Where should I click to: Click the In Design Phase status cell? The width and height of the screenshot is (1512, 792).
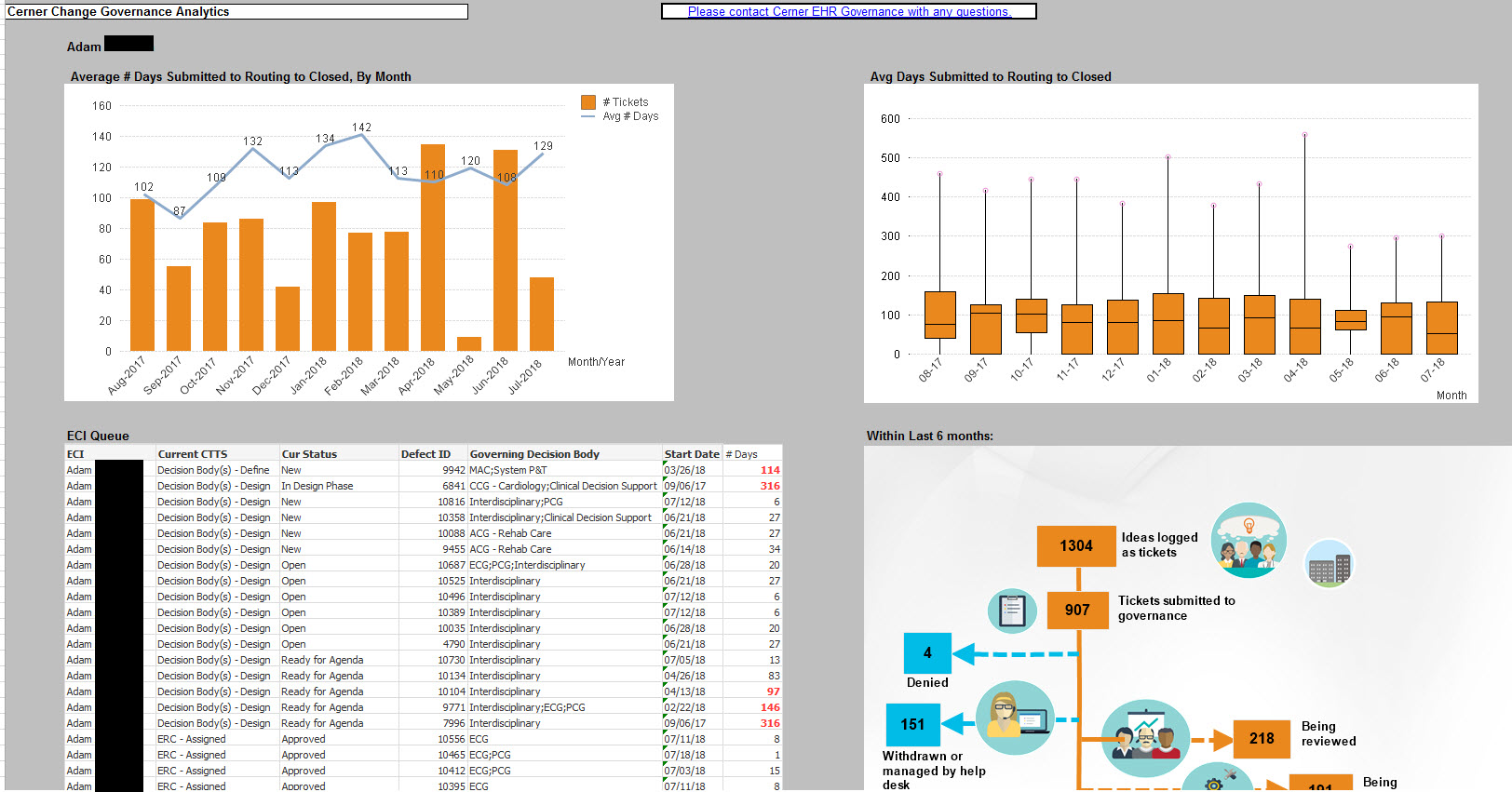pyautogui.click(x=339, y=486)
